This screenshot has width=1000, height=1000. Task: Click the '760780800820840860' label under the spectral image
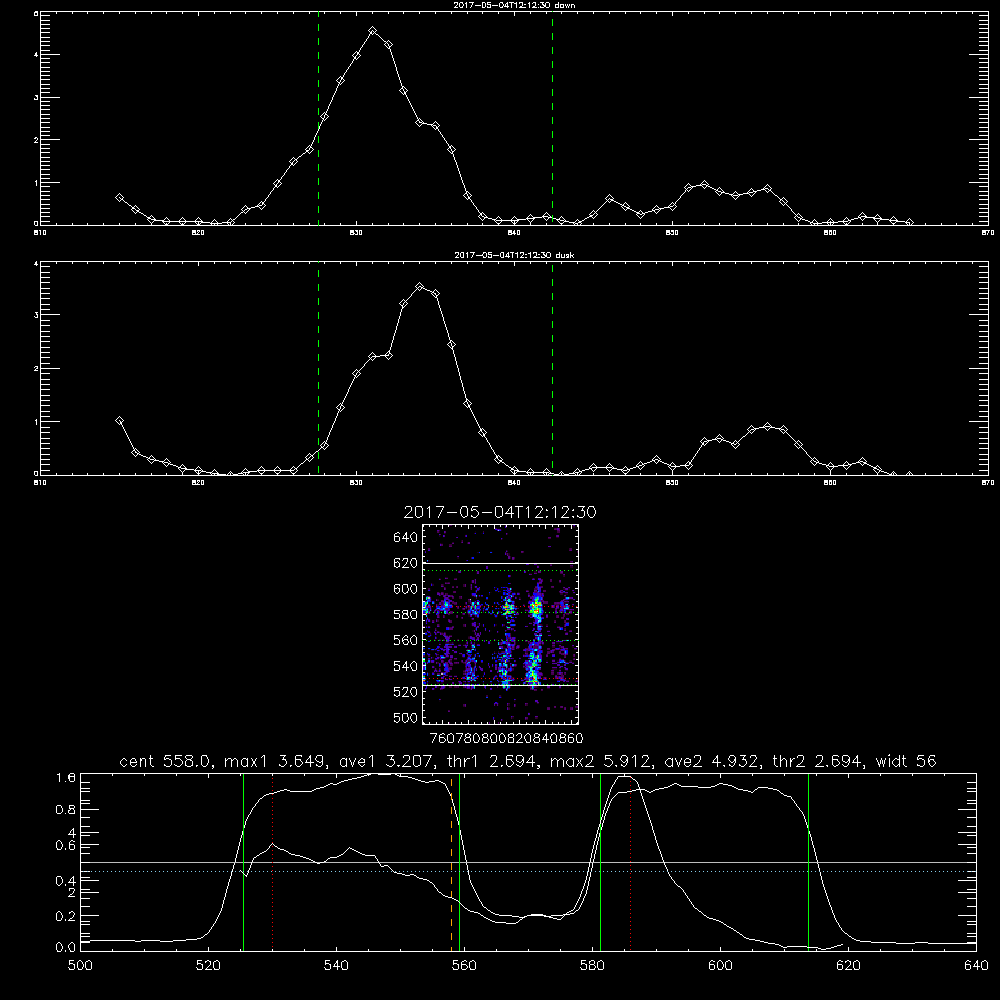point(507,738)
